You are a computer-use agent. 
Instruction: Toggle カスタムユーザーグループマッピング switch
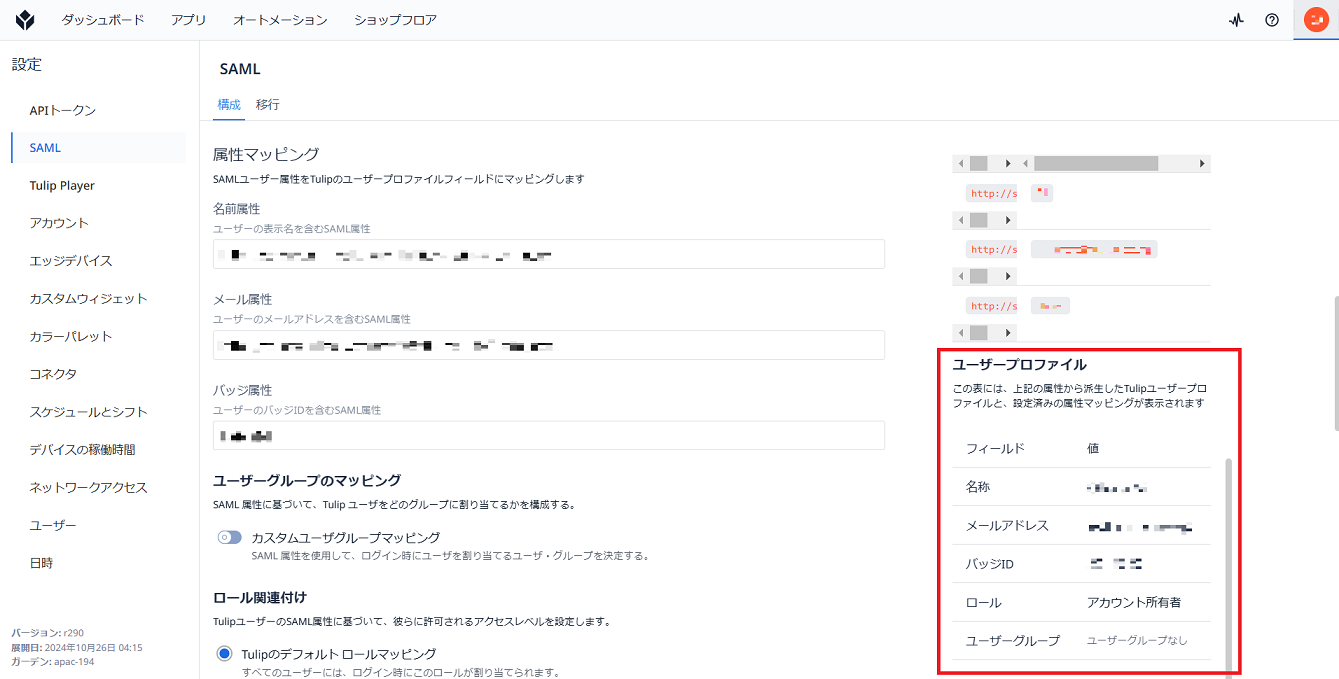tap(229, 538)
